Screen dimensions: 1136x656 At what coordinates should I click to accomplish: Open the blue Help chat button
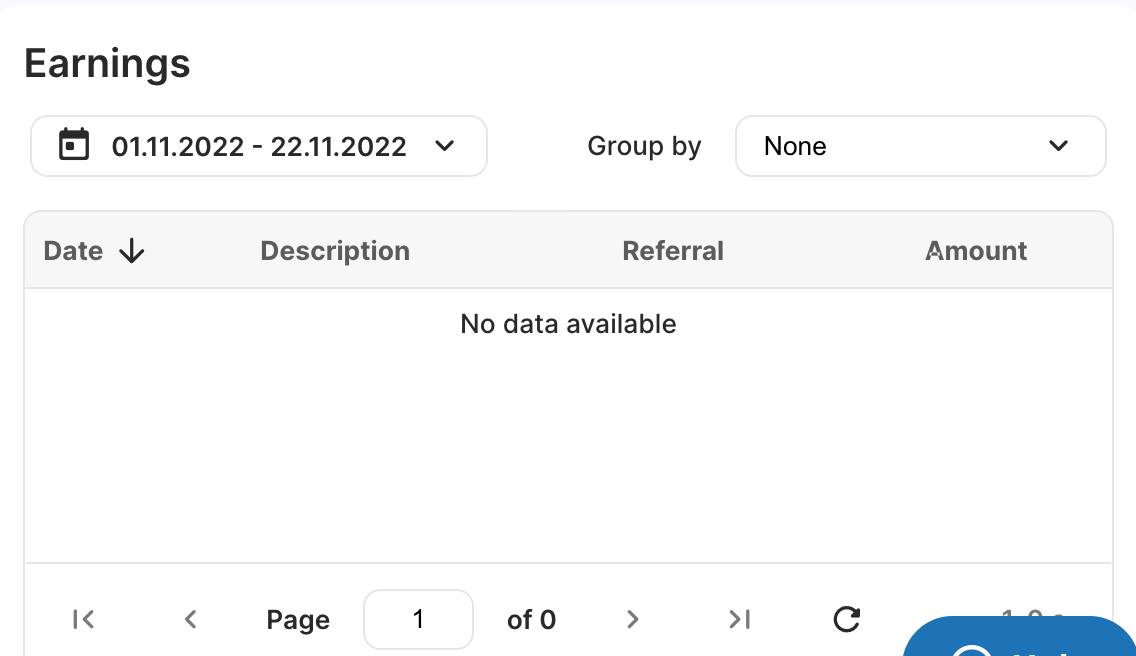1019,636
